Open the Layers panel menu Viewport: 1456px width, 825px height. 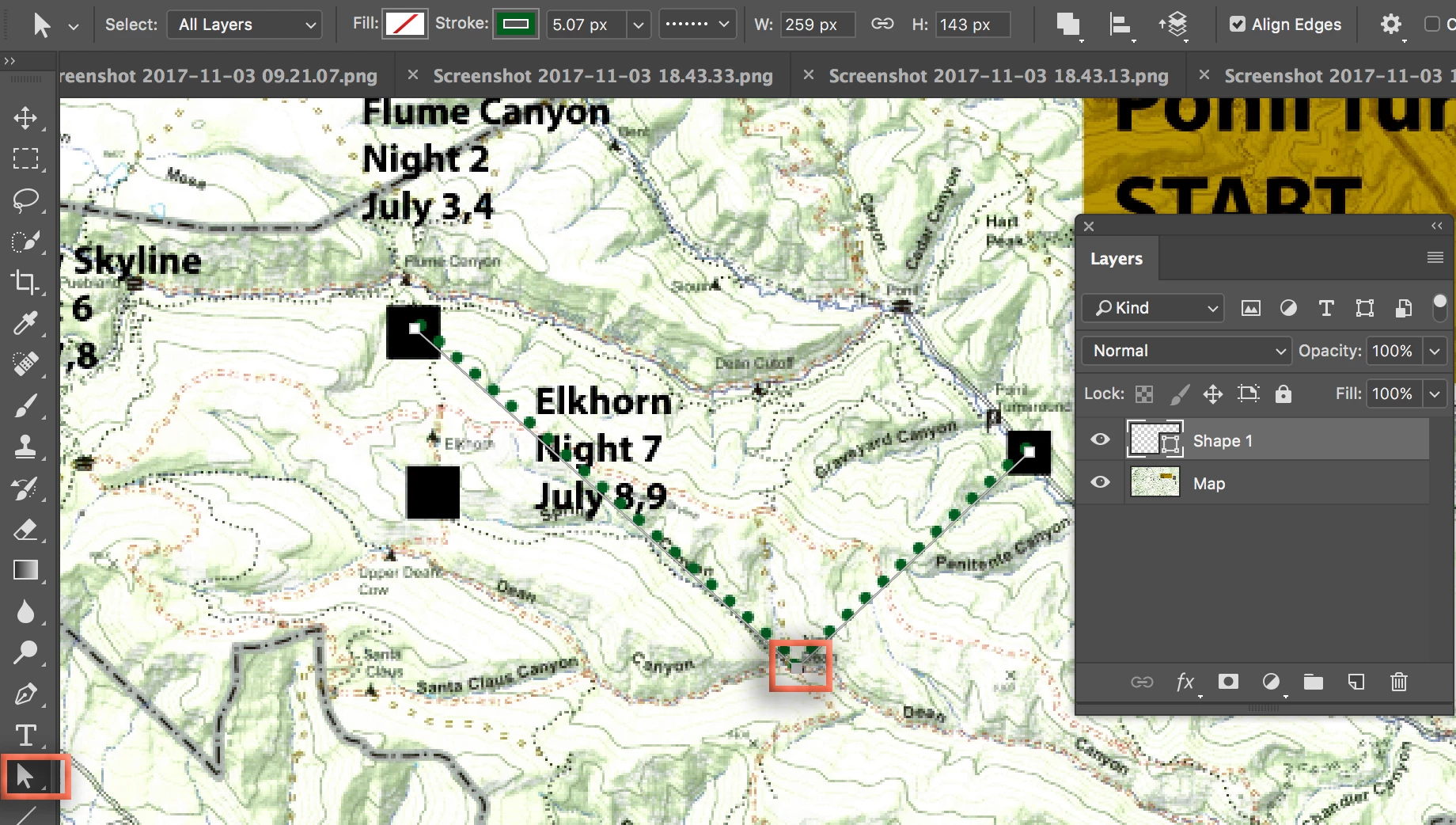(x=1435, y=257)
